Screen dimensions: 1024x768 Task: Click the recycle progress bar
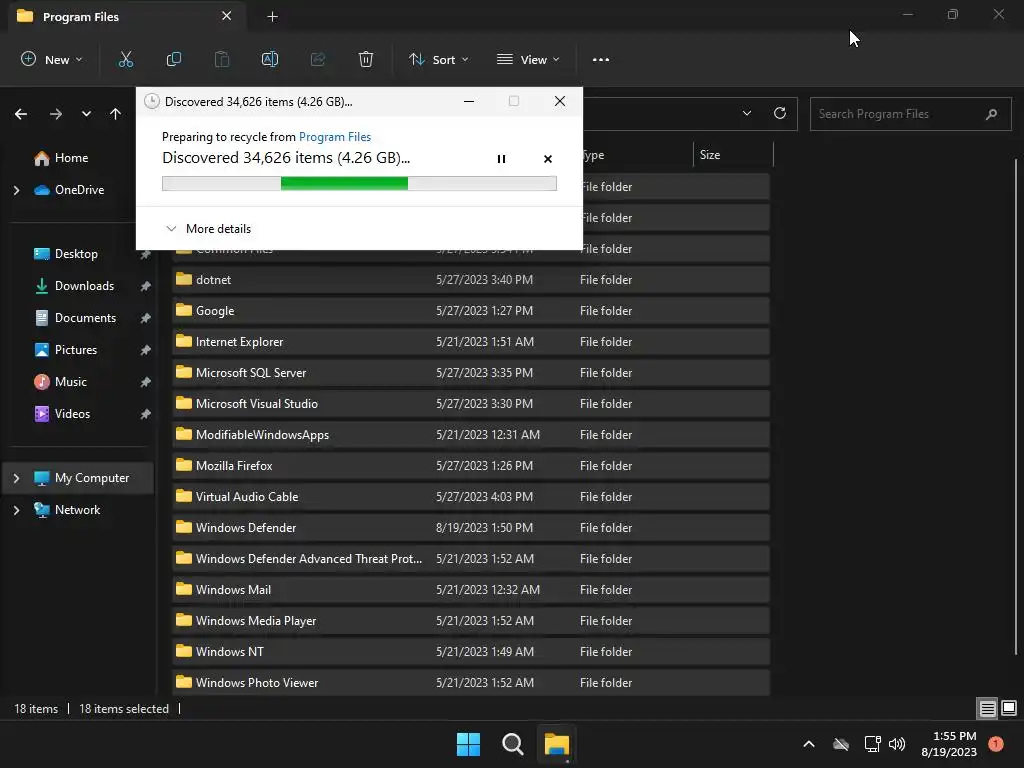click(359, 184)
